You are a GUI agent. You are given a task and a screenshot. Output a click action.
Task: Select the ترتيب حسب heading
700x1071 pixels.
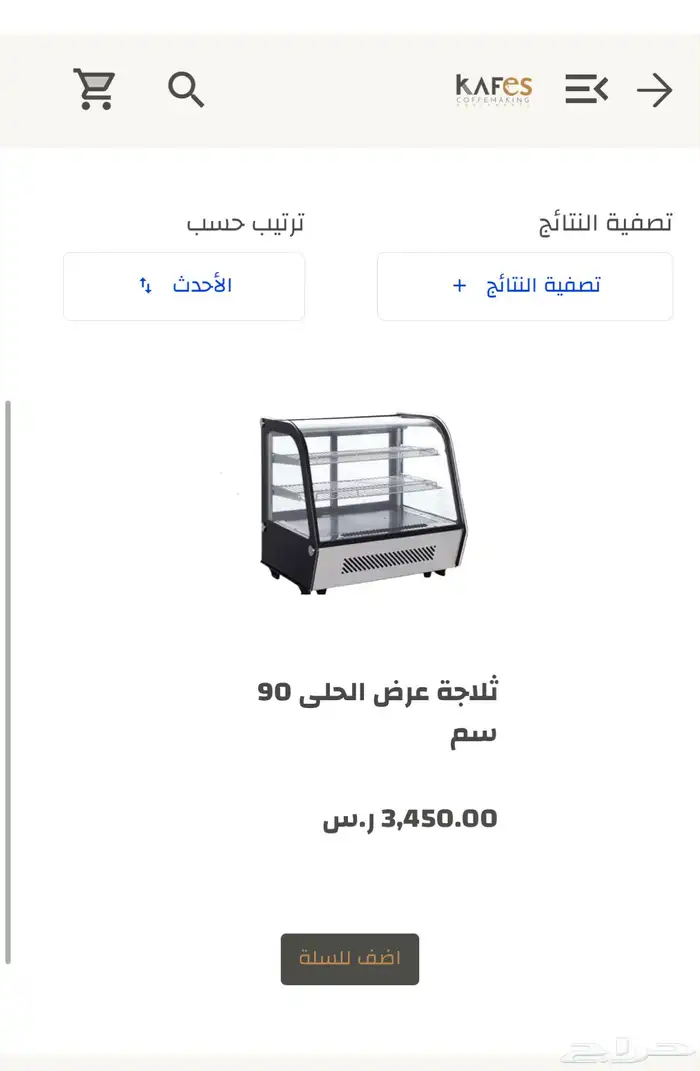246,222
